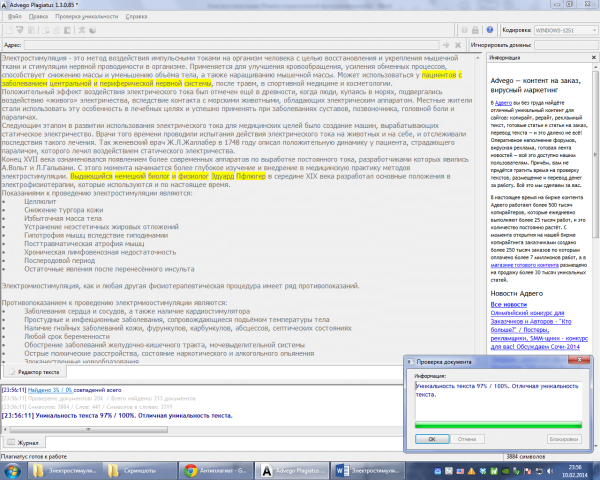Select the Редактор текста tab
Viewport: 600px width, 480px height.
click(x=35, y=372)
